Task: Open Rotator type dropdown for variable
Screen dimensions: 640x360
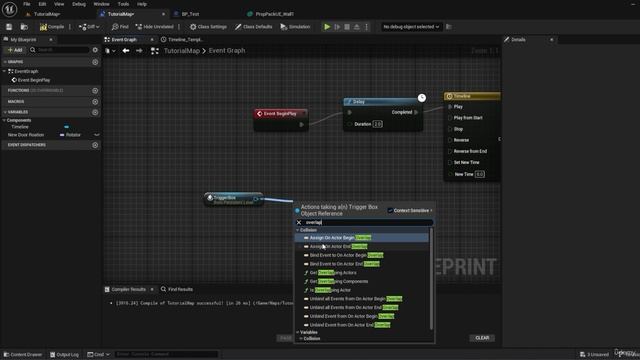Action: [x=71, y=135]
